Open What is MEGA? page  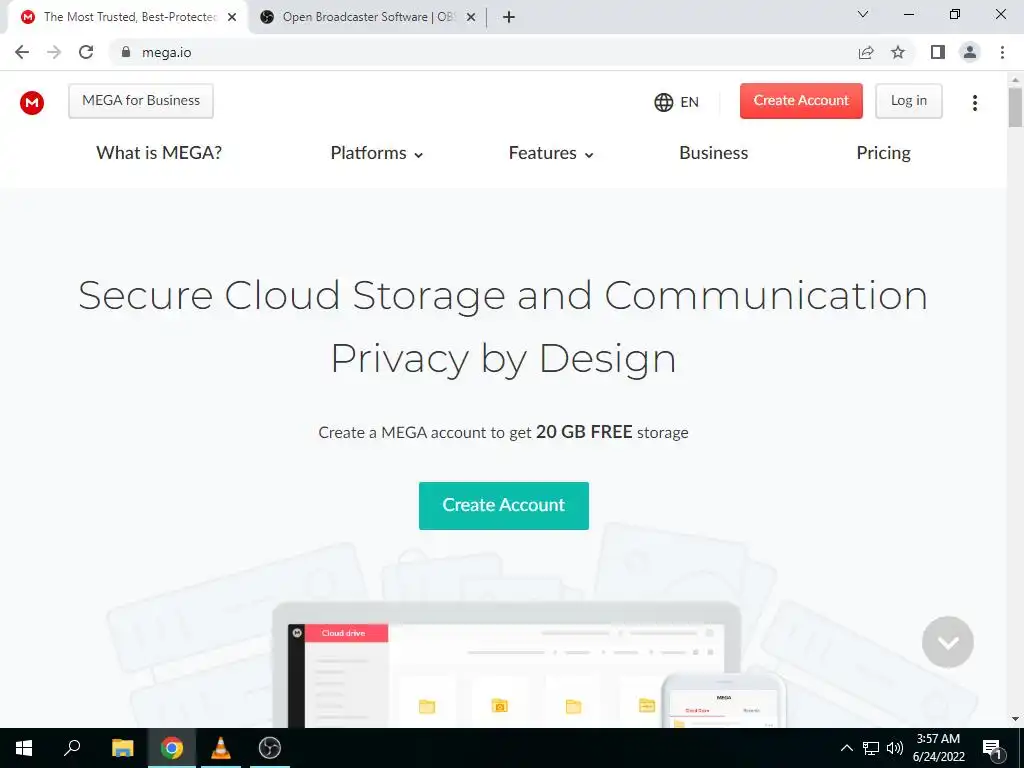click(x=159, y=153)
